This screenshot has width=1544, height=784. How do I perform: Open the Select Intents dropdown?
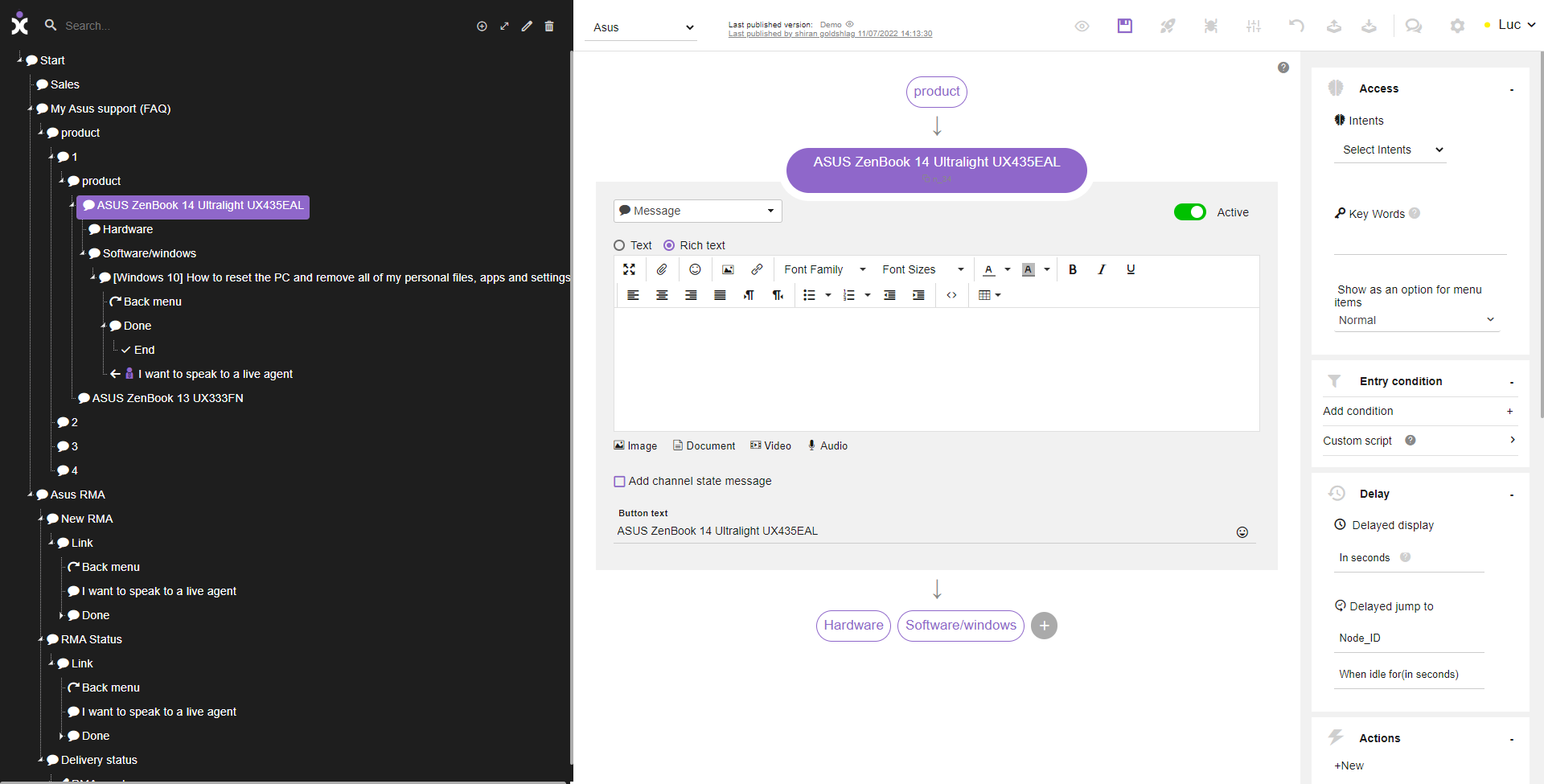click(1390, 150)
